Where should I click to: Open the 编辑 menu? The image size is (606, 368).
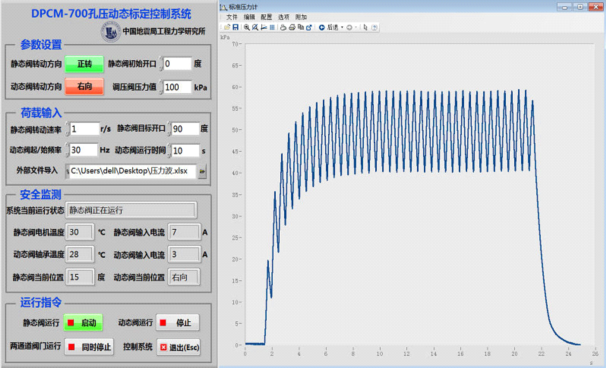[249, 17]
